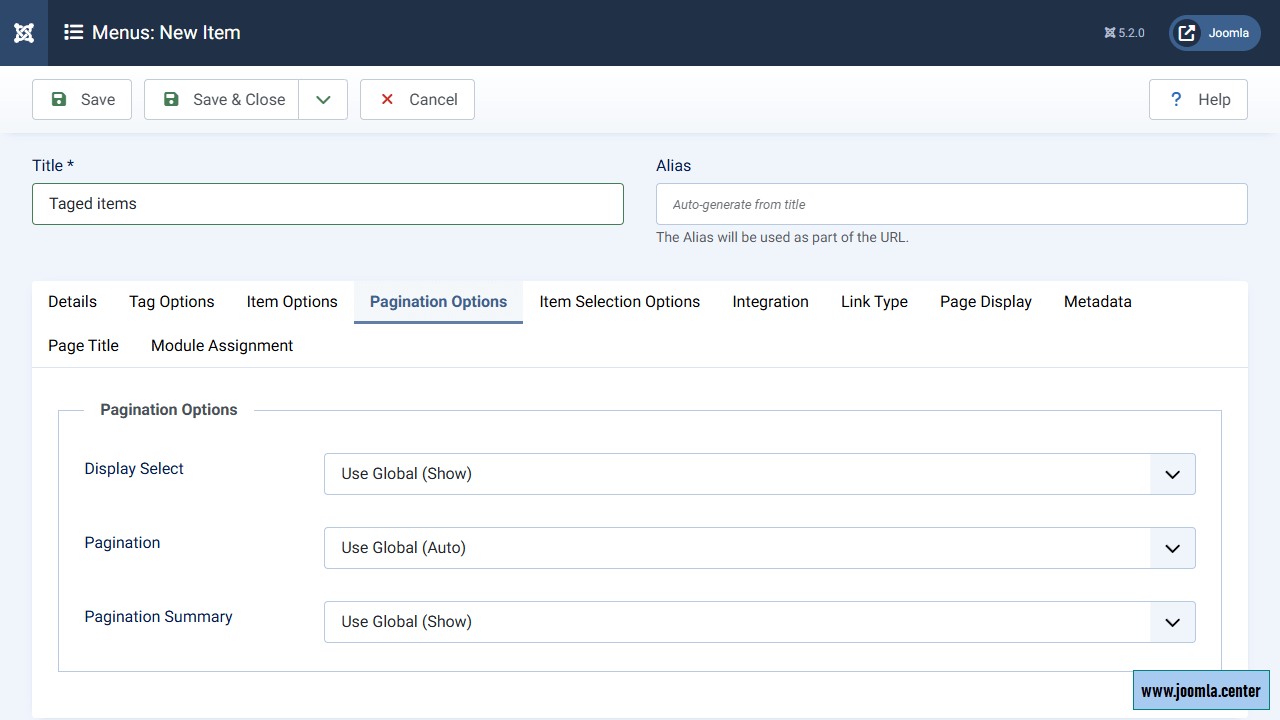Open the Pagination dropdown

tap(760, 548)
